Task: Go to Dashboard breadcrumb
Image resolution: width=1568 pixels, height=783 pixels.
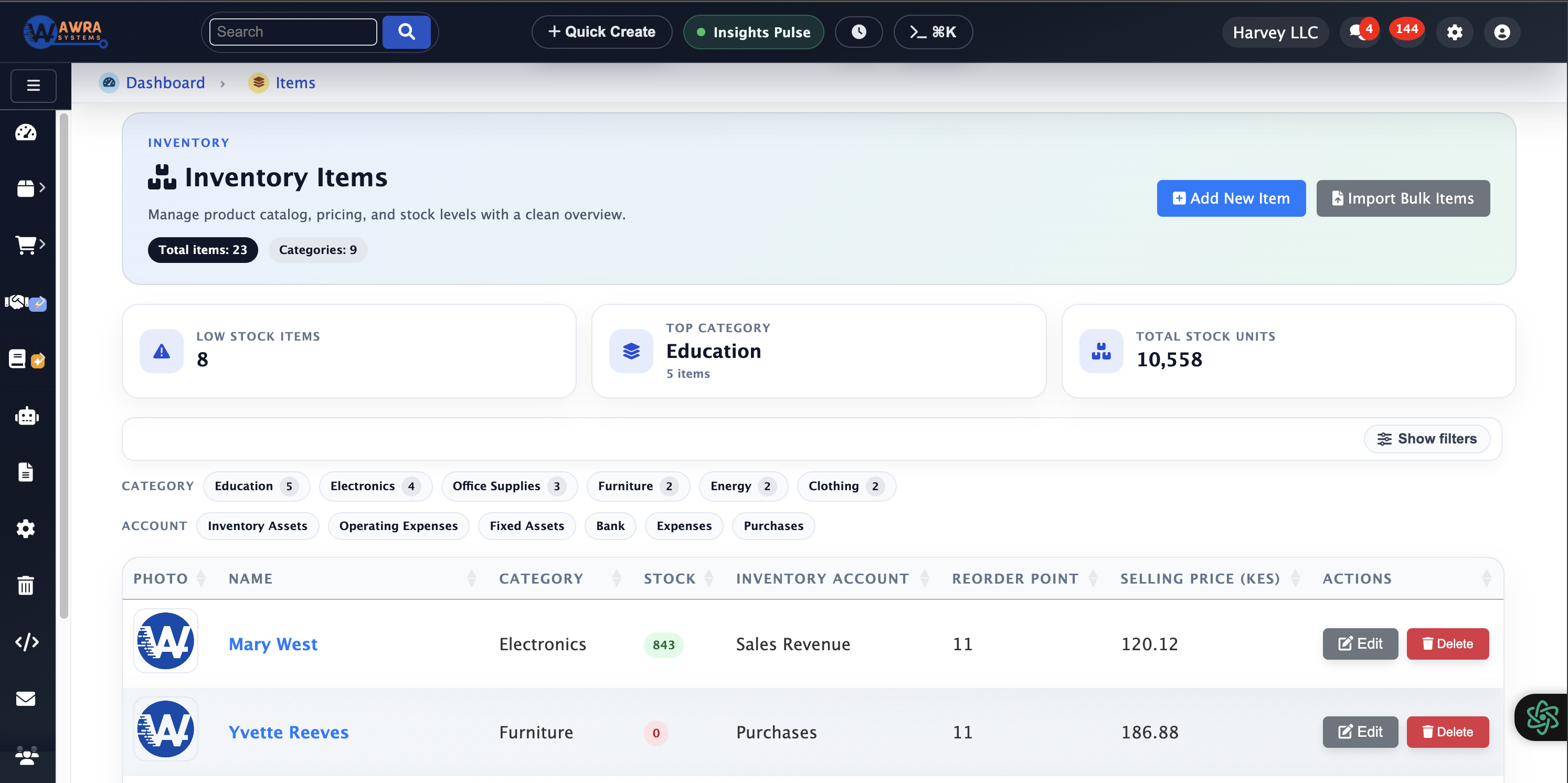Action: pyautogui.click(x=165, y=82)
